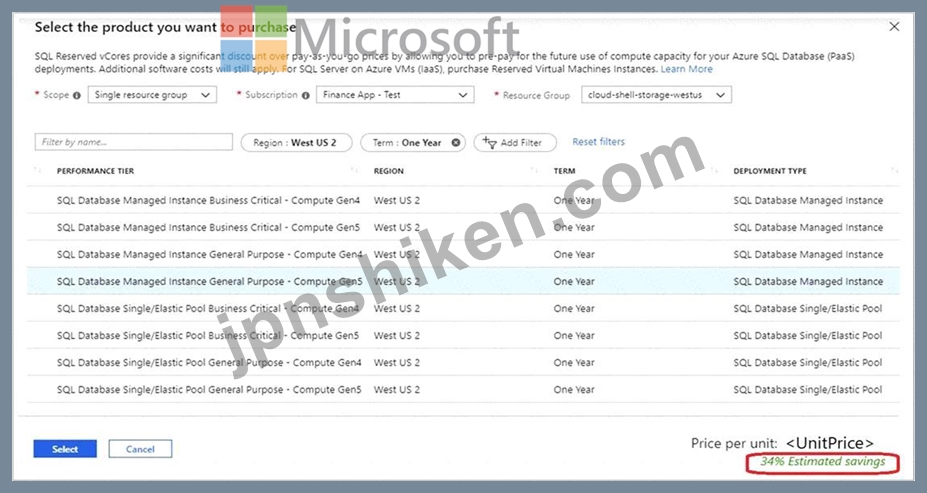Screen dimensions: 927x493
Task: Select Single/Elastic Pool General Purpose Gen5 row
Action: point(464,390)
